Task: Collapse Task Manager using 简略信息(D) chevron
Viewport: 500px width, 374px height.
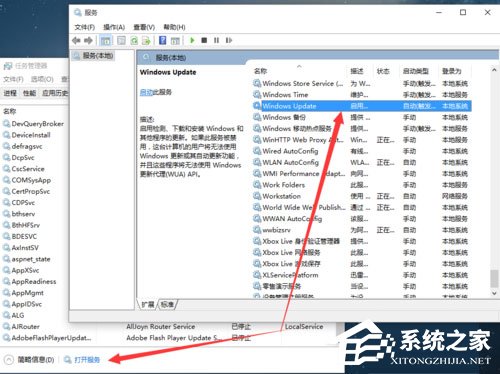Action: coord(8,360)
